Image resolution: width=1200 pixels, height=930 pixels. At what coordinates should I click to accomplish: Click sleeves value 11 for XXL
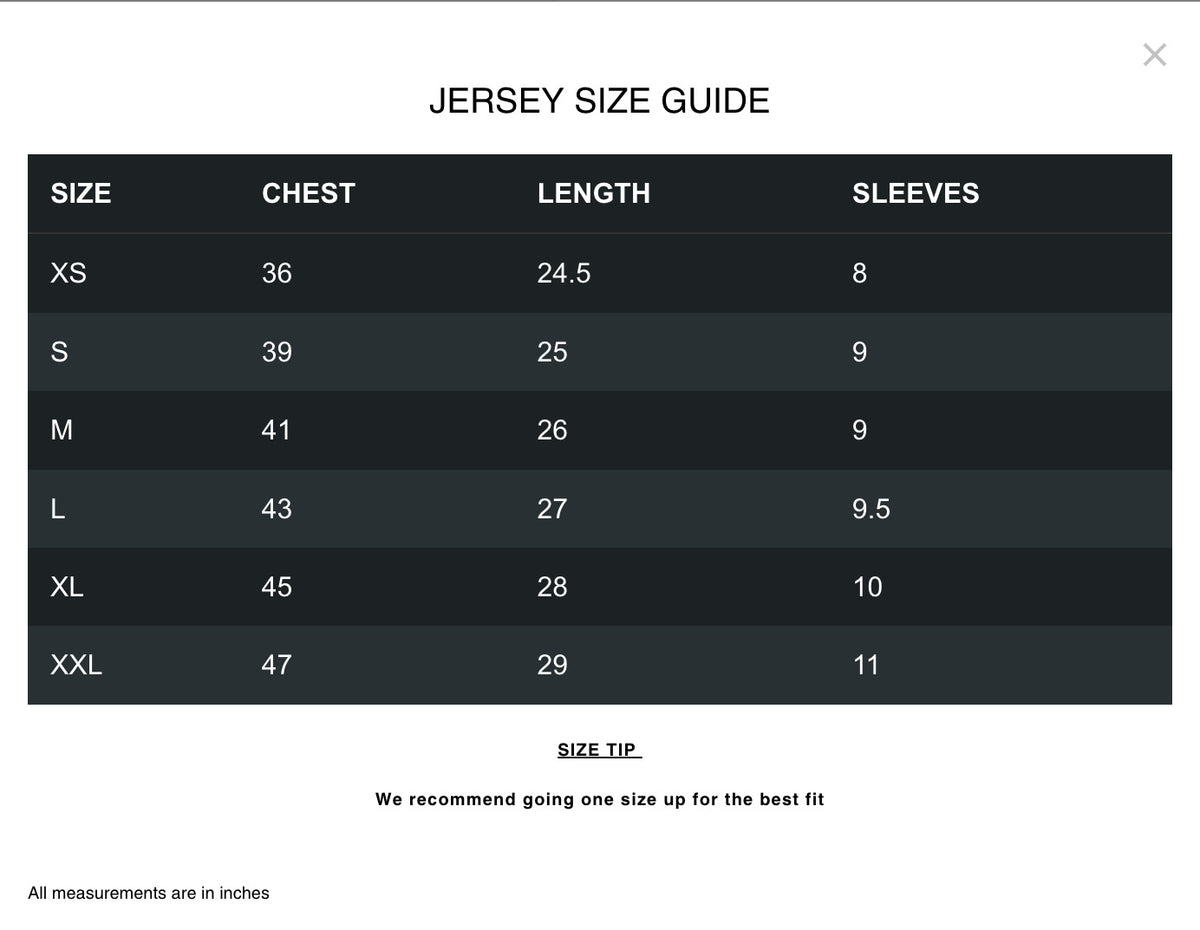coord(866,665)
